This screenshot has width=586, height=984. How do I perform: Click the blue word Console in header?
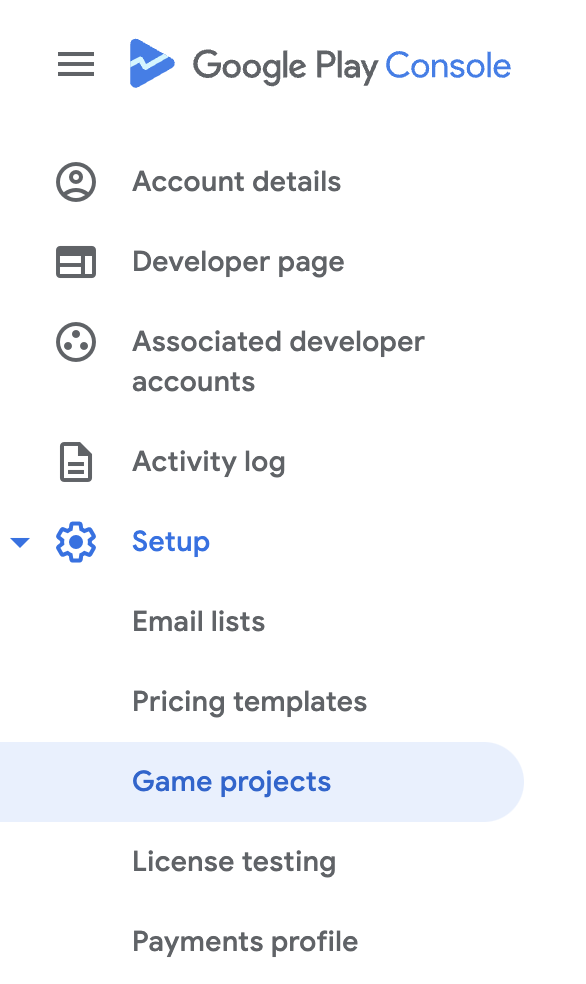[448, 65]
